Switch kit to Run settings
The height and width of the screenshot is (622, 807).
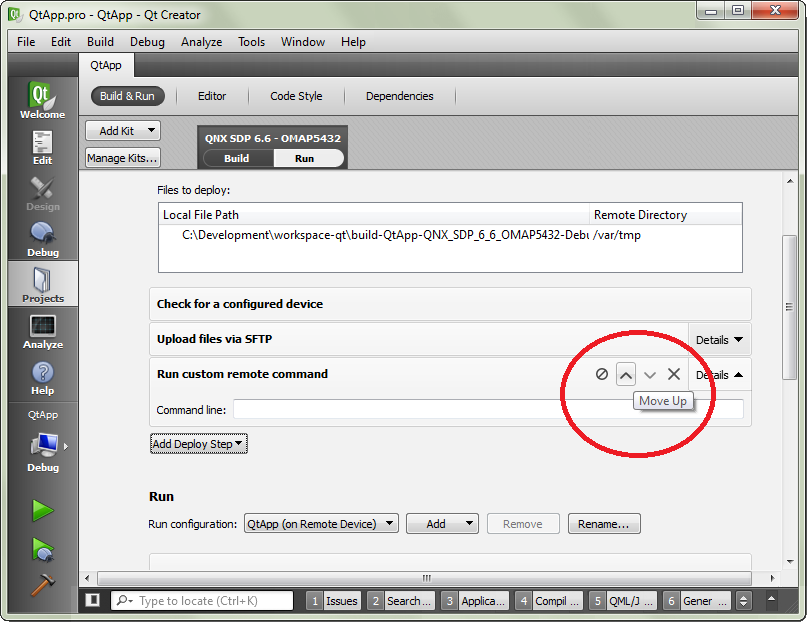(x=305, y=158)
